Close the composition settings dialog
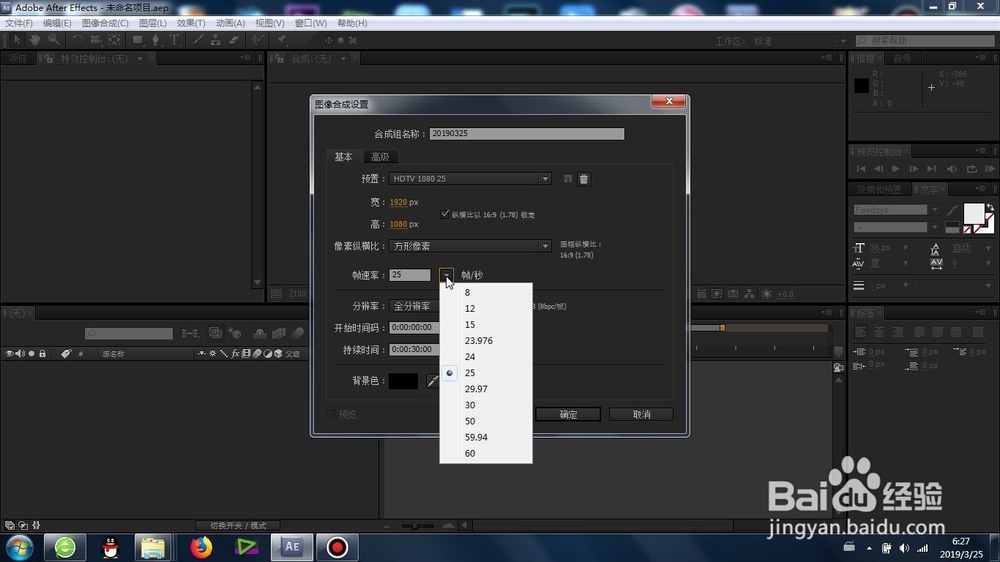This screenshot has height=562, width=1000. (x=668, y=101)
